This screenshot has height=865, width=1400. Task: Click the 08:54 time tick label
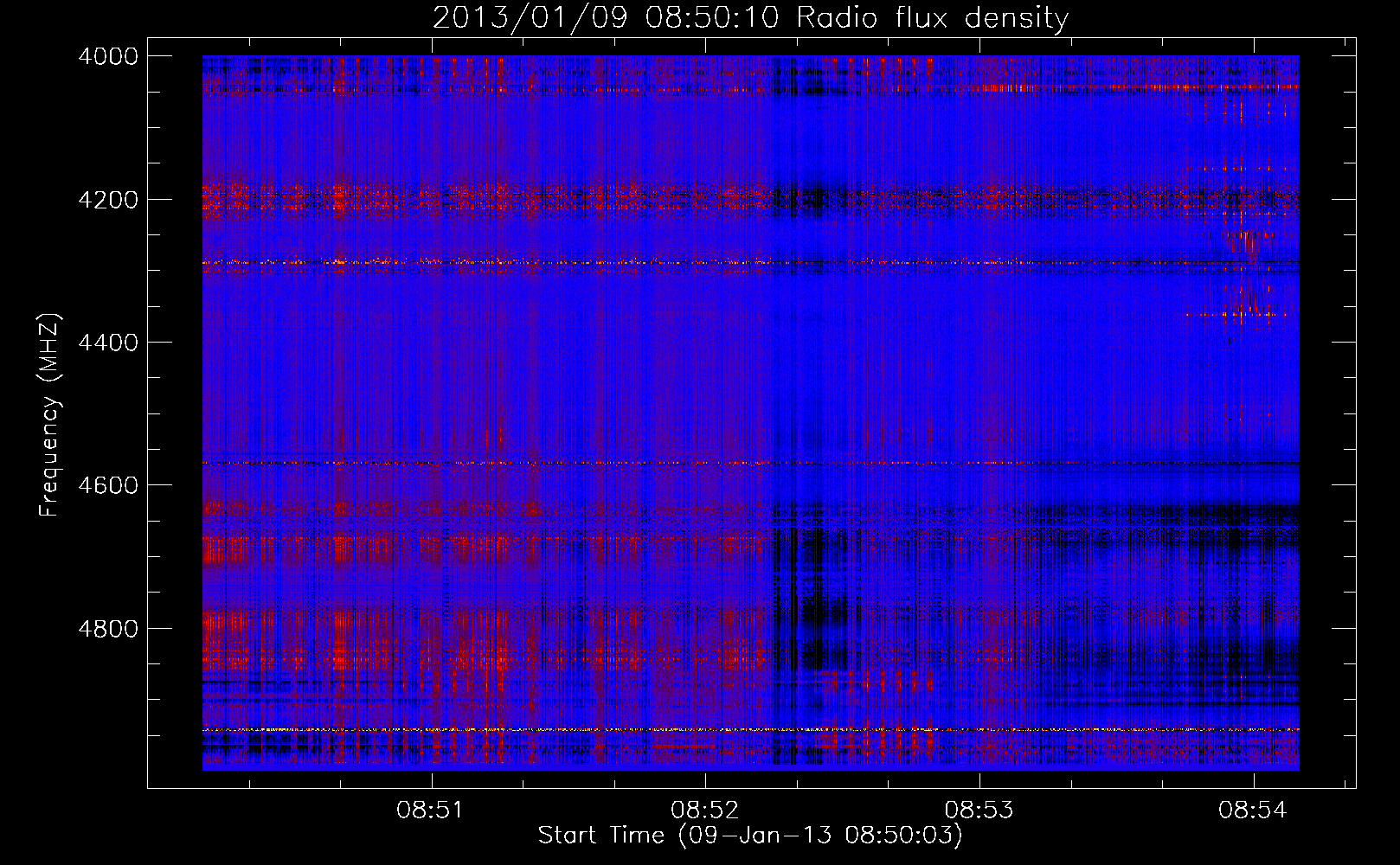pos(1253,811)
